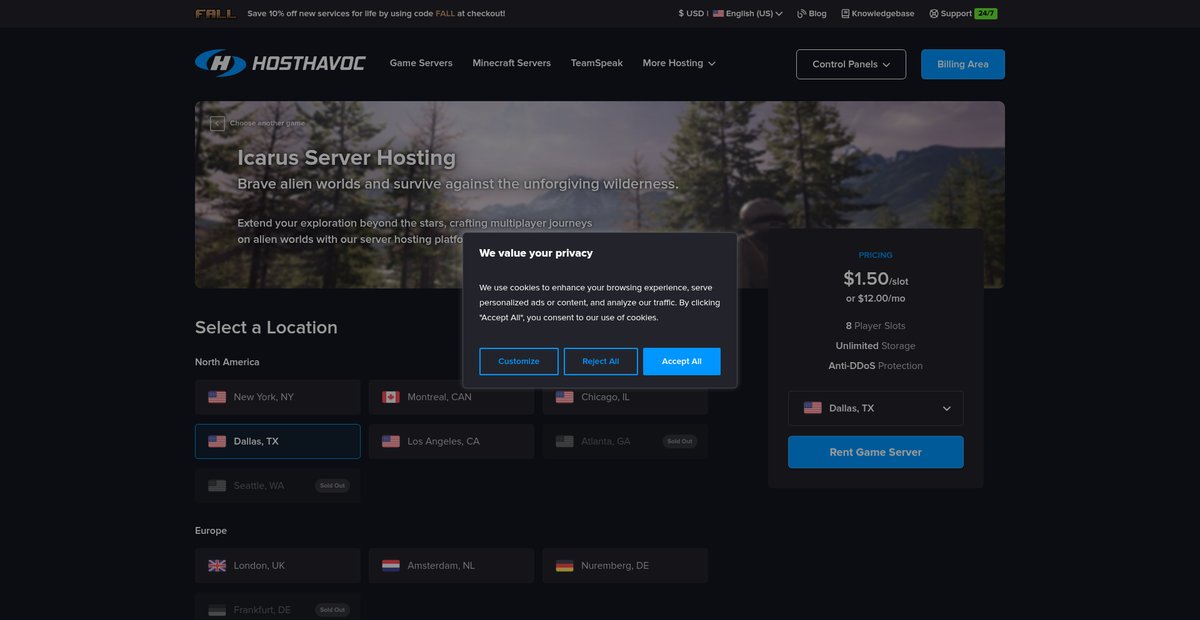The image size is (1200, 620).
Task: Click the Canadian flag on Montreal, CAN
Action: click(x=391, y=397)
